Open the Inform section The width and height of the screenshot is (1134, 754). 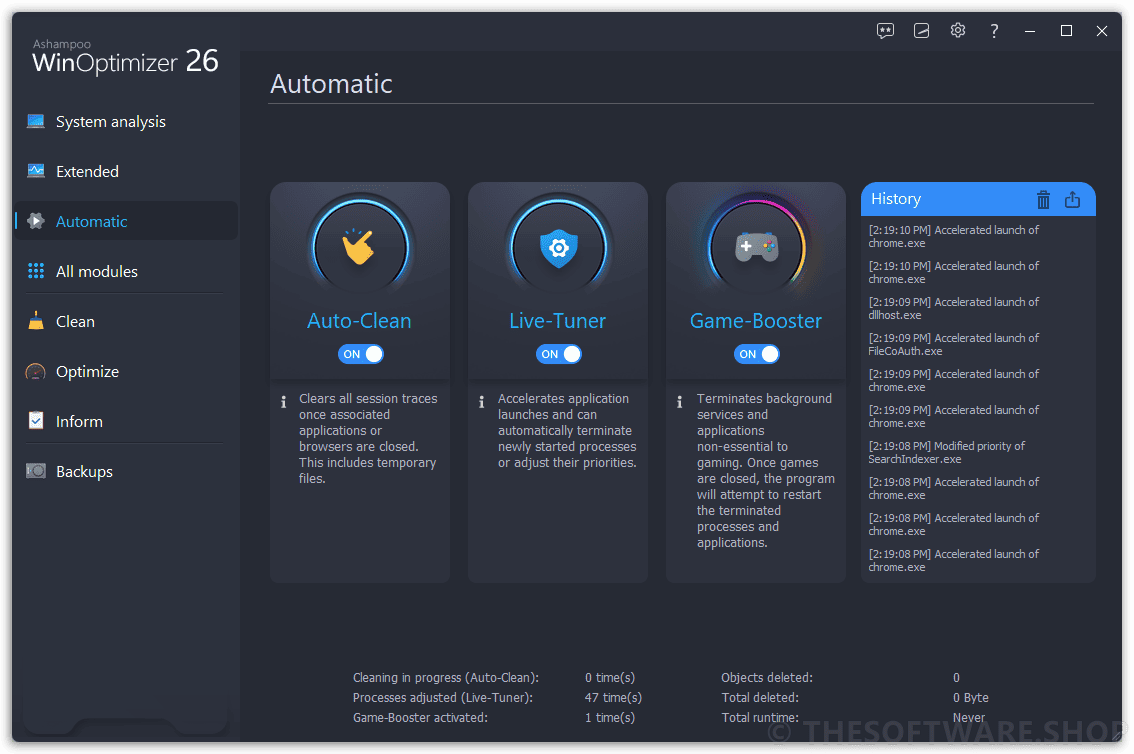point(127,421)
